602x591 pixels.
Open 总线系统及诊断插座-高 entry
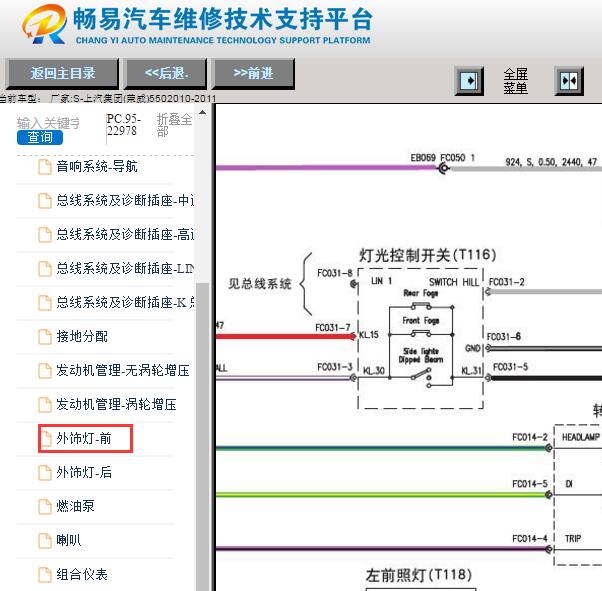point(125,234)
